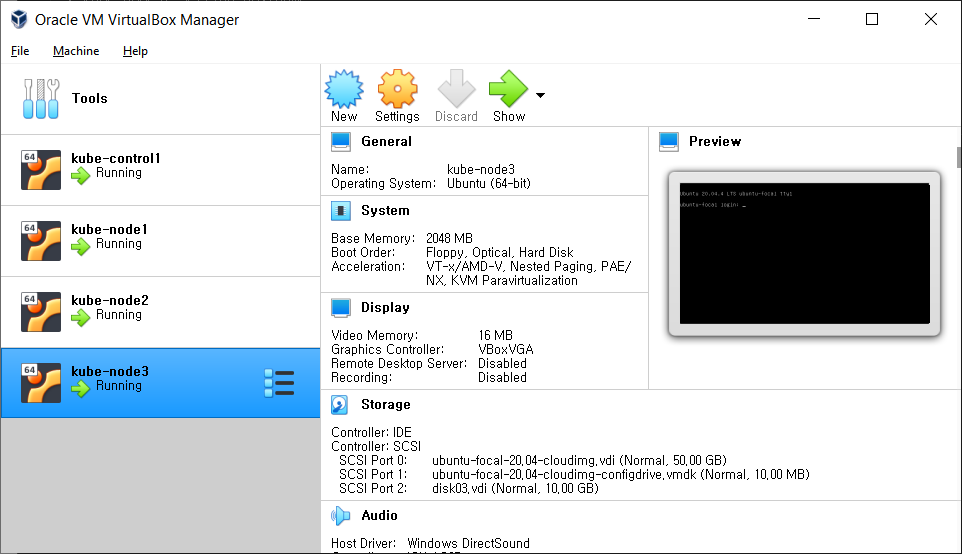The width and height of the screenshot is (962, 554).
Task: Open the Display settings header link
Action: click(x=385, y=307)
